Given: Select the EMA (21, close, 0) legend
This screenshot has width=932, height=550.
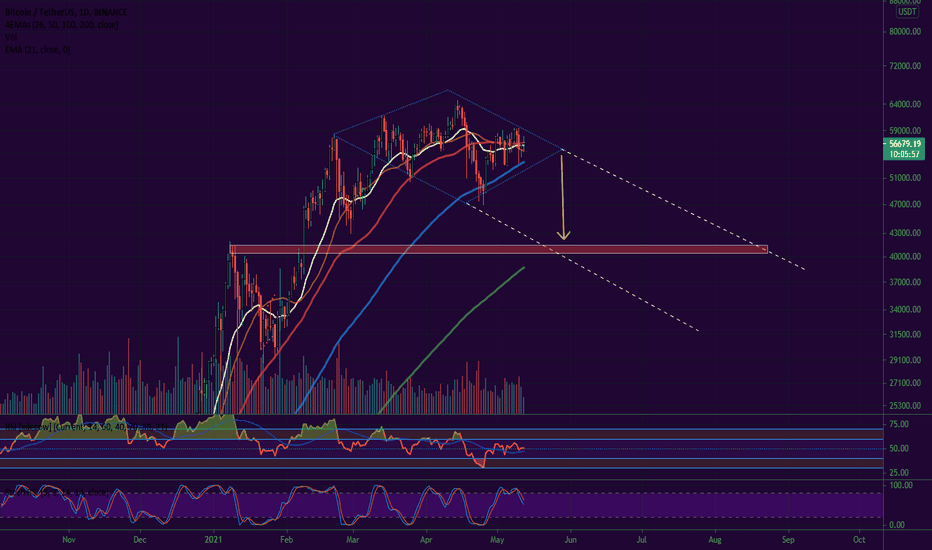Looking at the screenshot, I should click(x=37, y=49).
